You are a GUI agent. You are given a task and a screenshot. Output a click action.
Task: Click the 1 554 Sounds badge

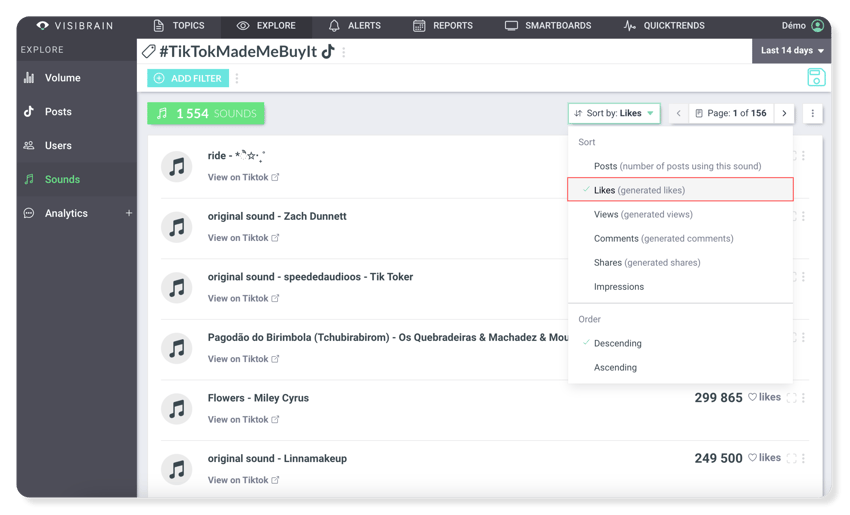click(205, 113)
